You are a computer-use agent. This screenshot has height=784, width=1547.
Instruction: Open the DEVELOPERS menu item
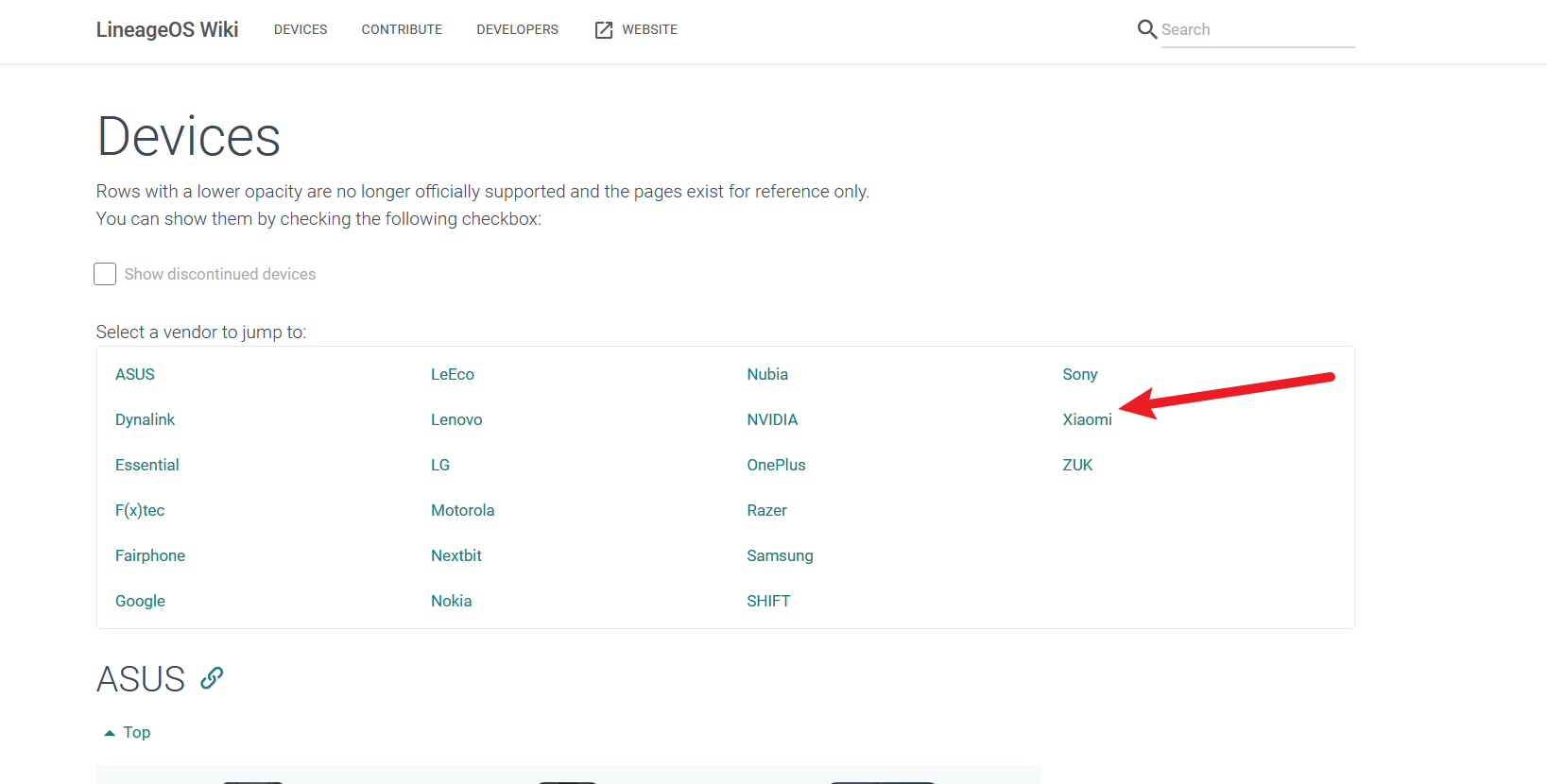(517, 29)
